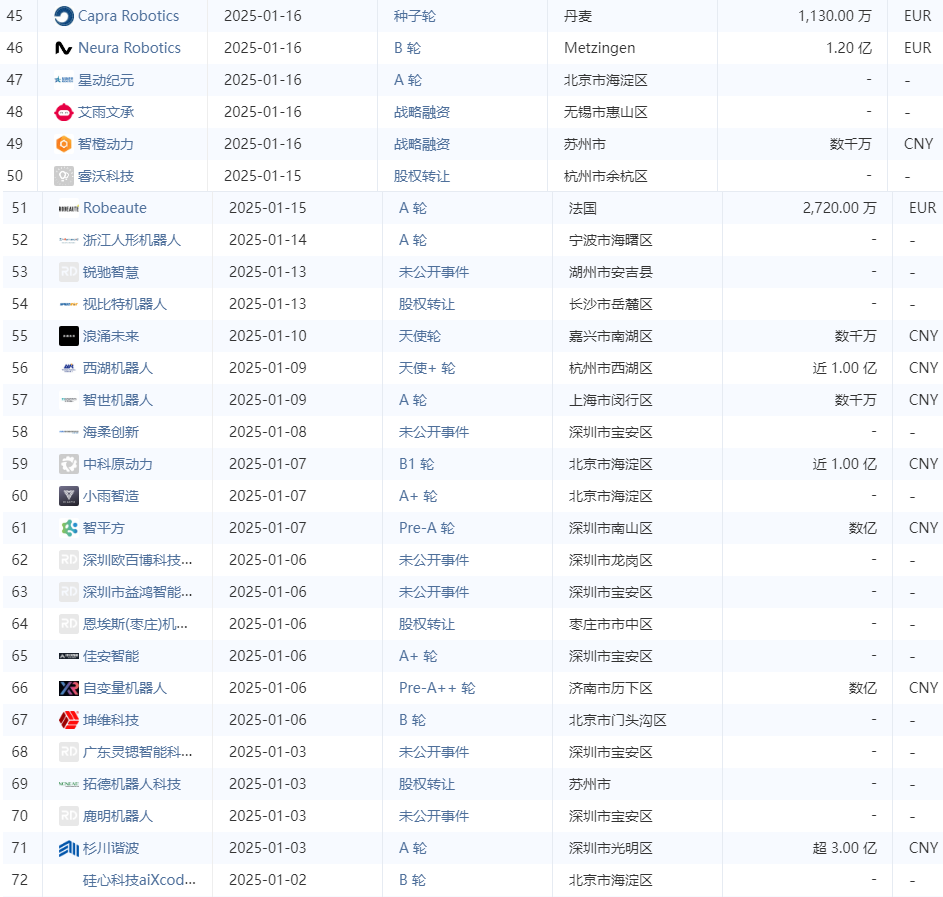Open the 自变量机器人 company link

tap(124, 688)
